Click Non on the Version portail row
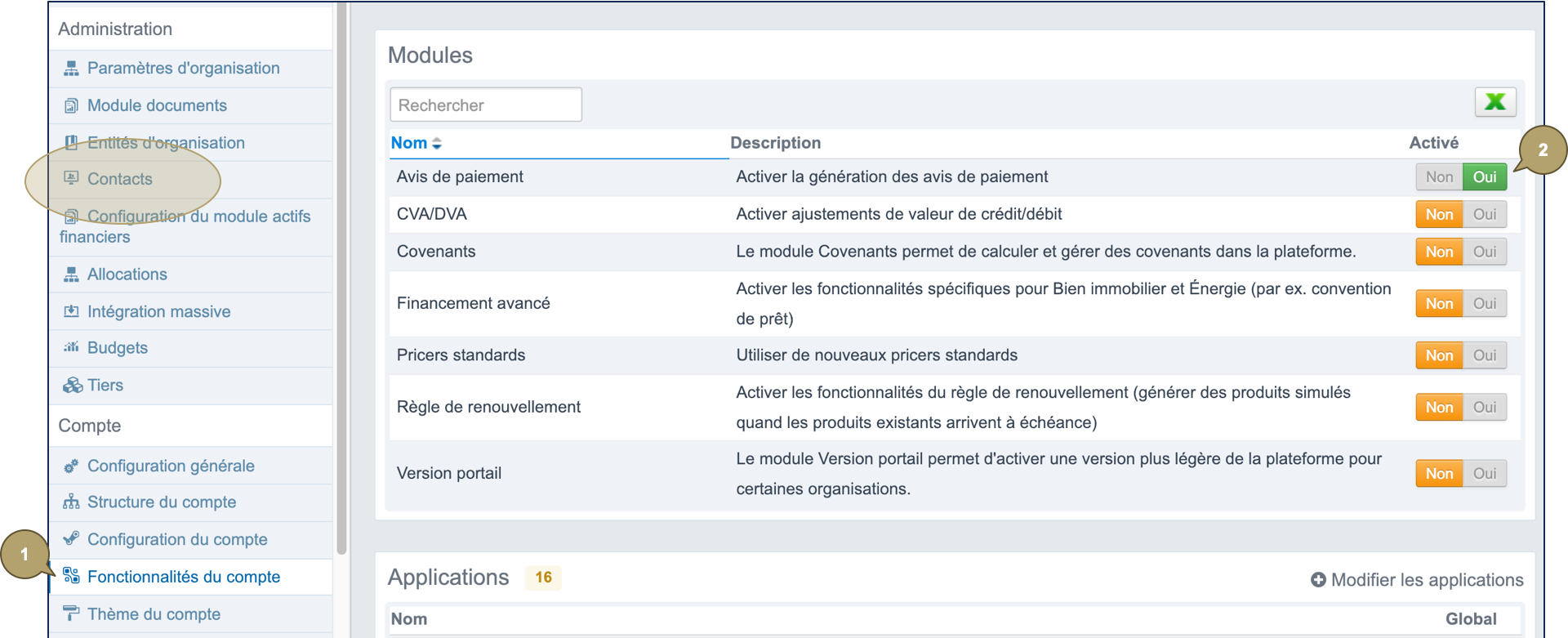 point(1439,474)
